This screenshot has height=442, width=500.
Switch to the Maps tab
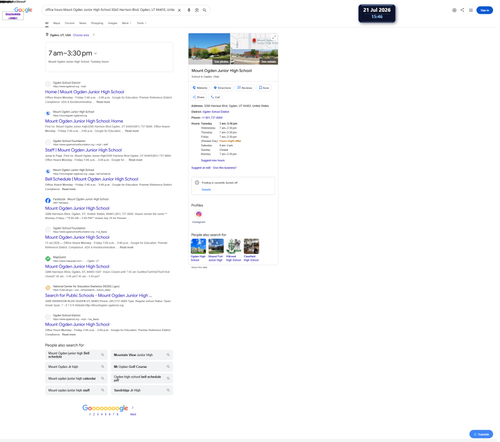57,23
